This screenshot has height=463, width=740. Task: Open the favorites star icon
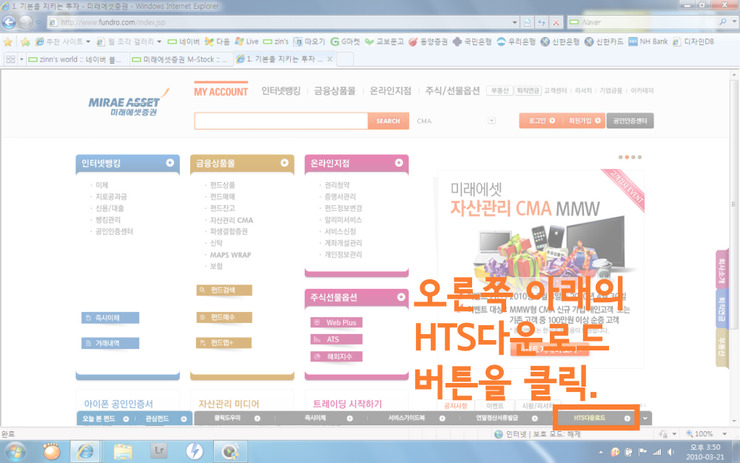(x=8, y=42)
